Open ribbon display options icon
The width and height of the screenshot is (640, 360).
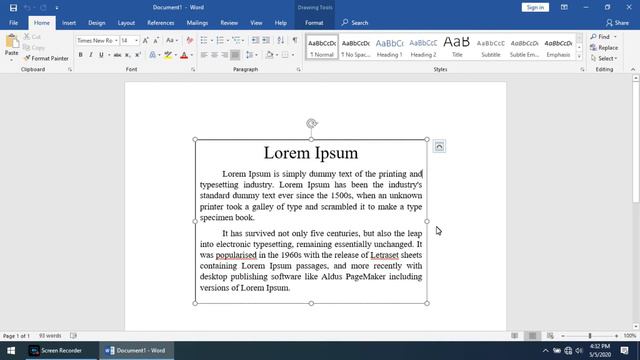[x=564, y=7]
